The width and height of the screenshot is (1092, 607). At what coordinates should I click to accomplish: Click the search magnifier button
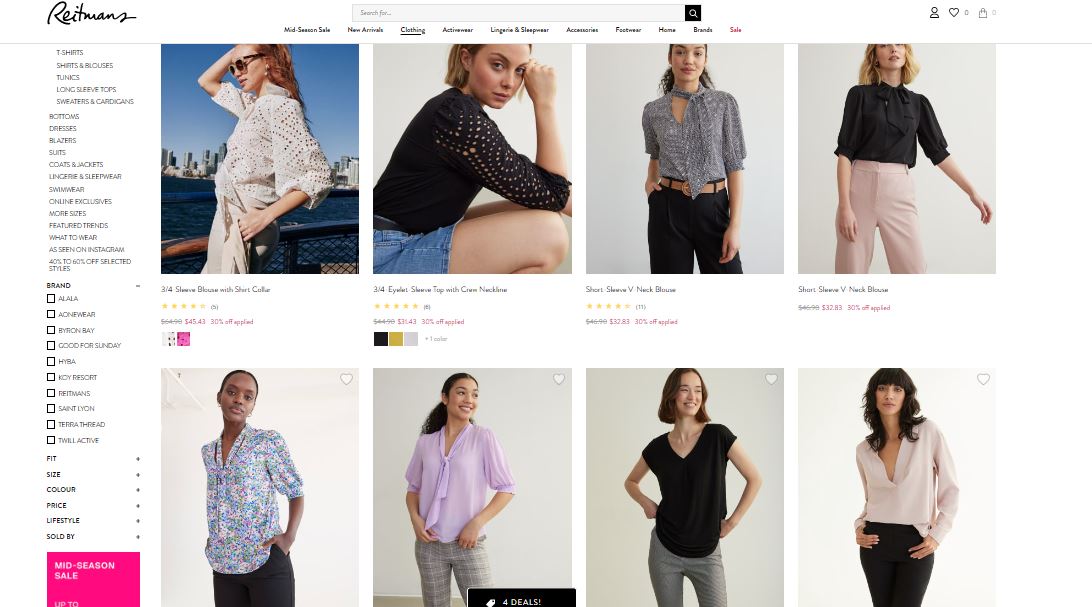pos(693,13)
